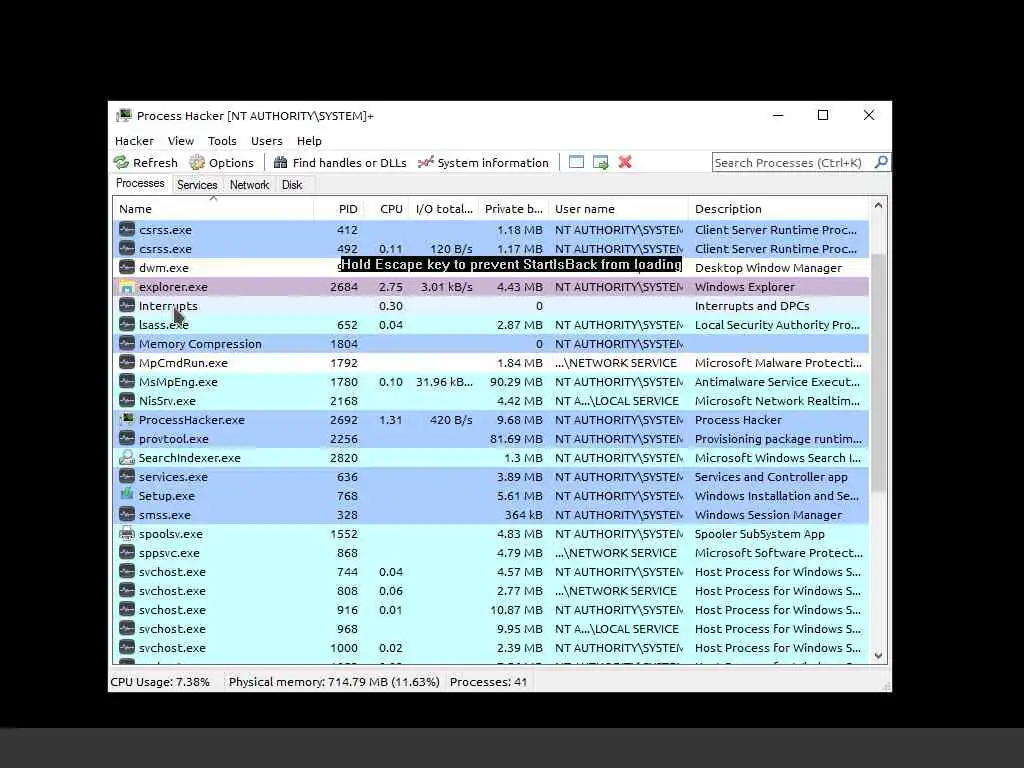Select the smss.exe process icon
The height and width of the screenshot is (768, 1024).
(127, 515)
